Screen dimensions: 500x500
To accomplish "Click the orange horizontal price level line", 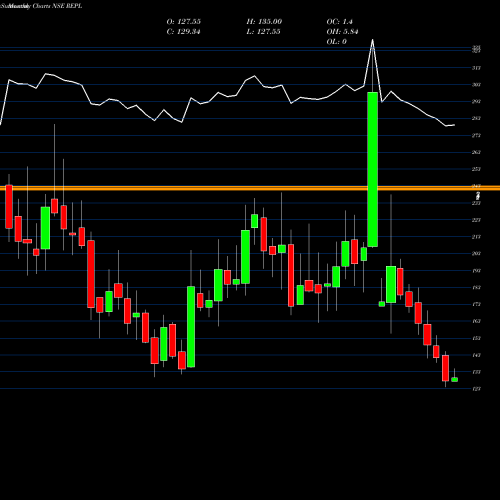I will (x=250, y=188).
